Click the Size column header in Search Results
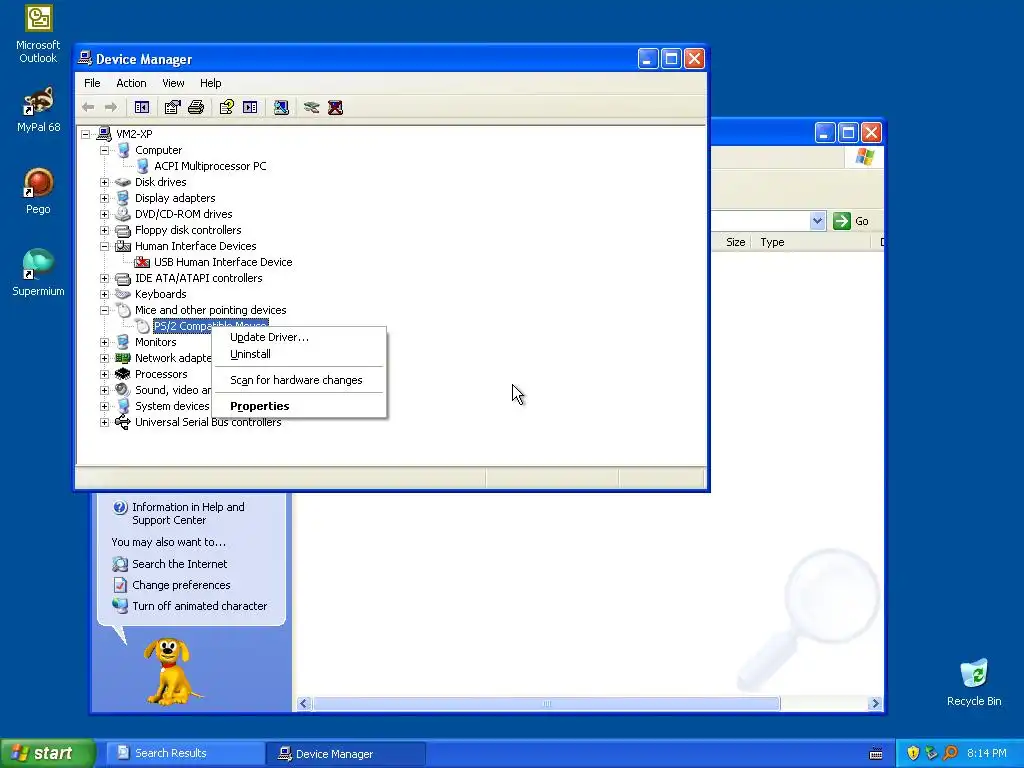The image size is (1024, 768). click(x=735, y=242)
